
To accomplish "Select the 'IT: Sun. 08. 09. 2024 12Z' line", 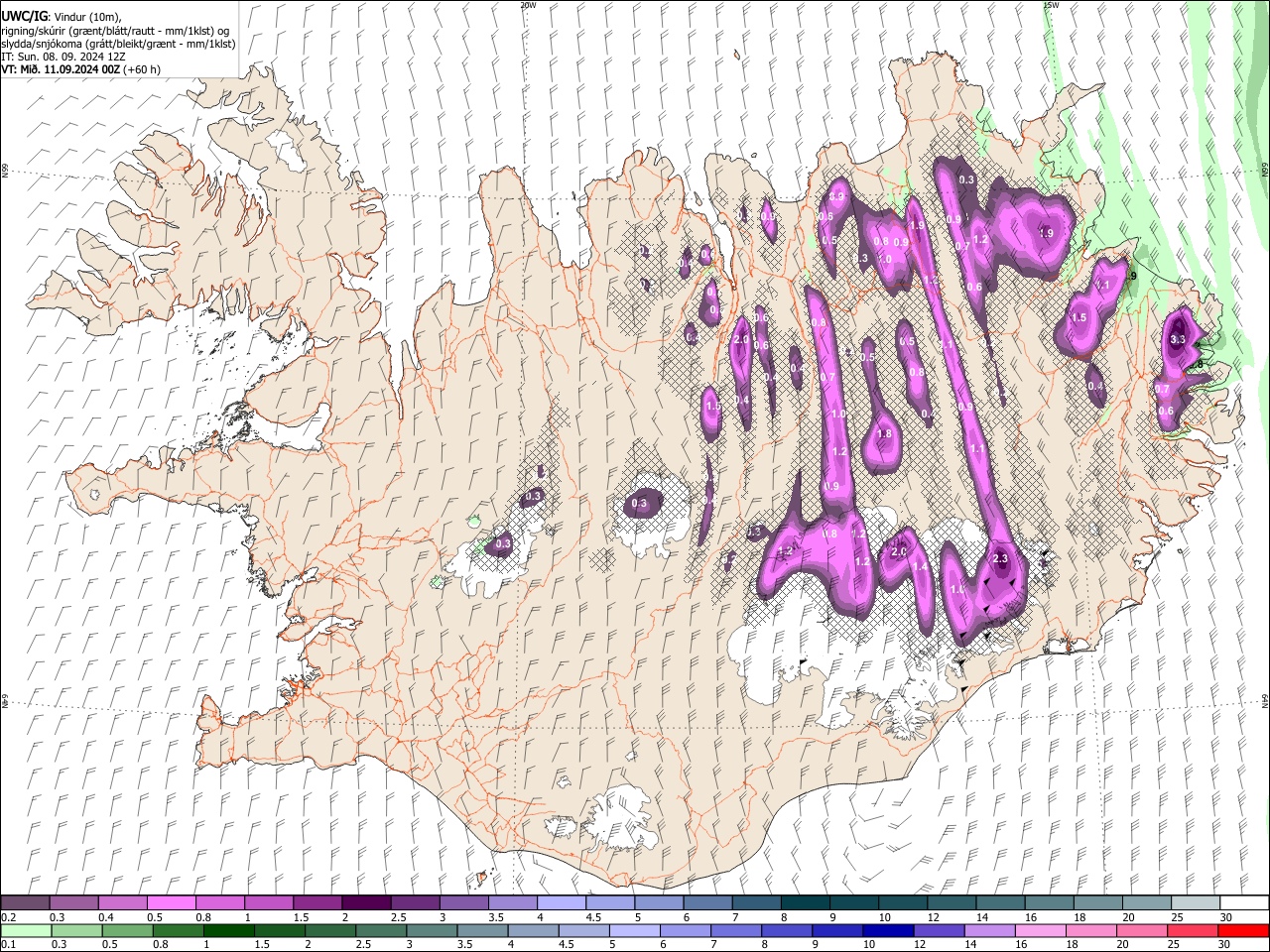I will [63, 57].
